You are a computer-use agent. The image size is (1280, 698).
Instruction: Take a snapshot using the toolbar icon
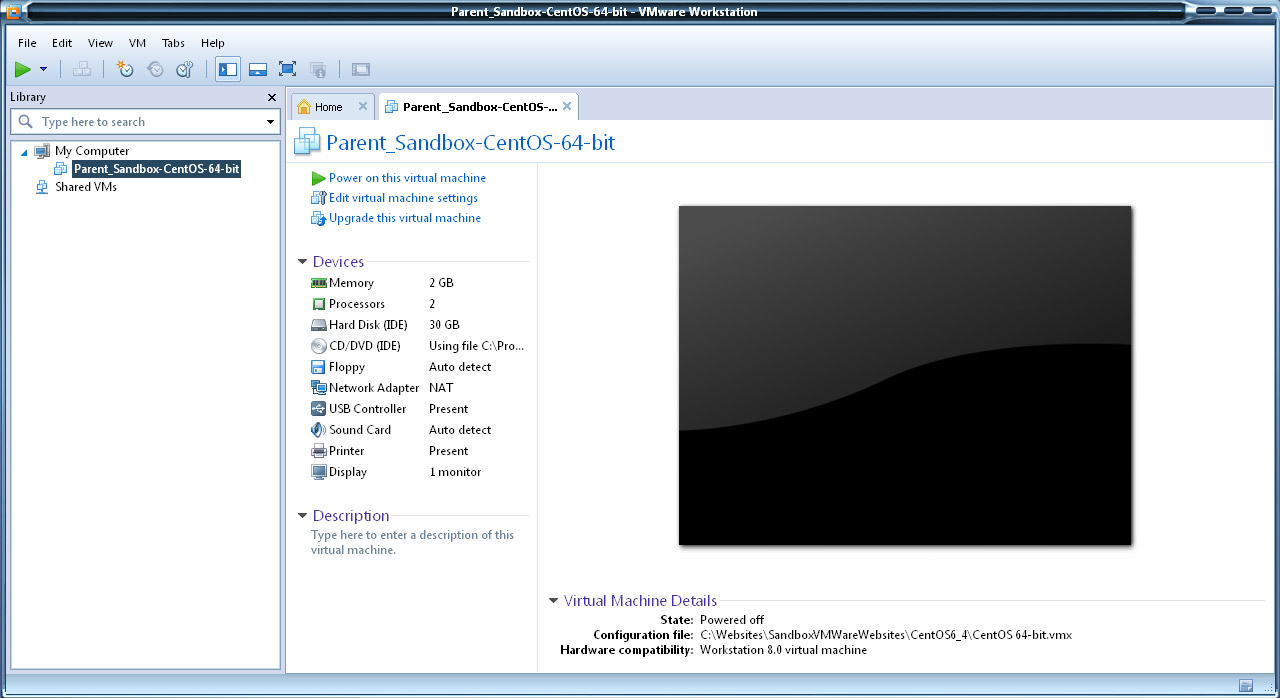coord(125,69)
